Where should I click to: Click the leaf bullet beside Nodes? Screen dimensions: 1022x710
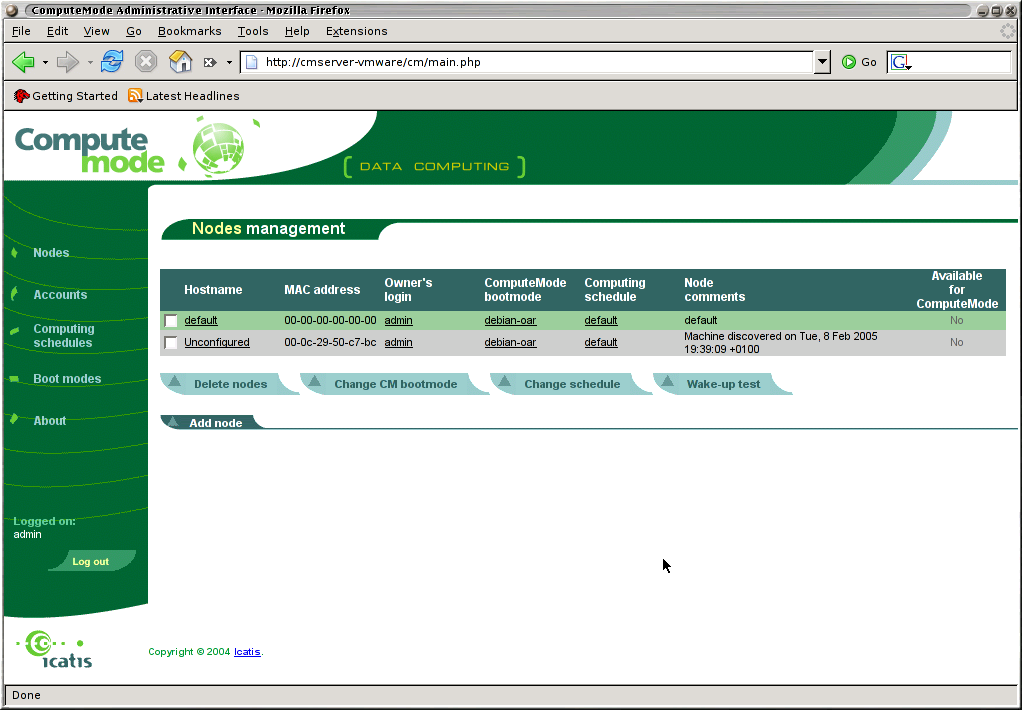pyautogui.click(x=14, y=252)
